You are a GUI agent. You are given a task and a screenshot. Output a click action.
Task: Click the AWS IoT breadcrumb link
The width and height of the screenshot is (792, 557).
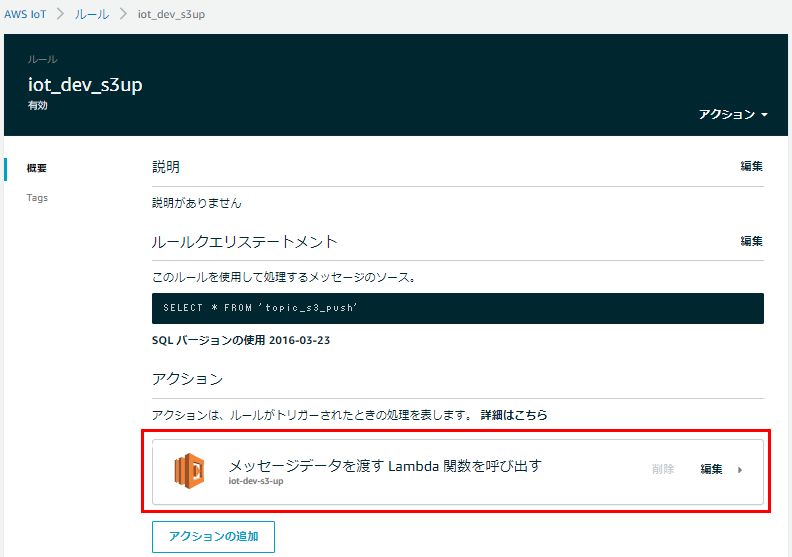click(x=25, y=14)
